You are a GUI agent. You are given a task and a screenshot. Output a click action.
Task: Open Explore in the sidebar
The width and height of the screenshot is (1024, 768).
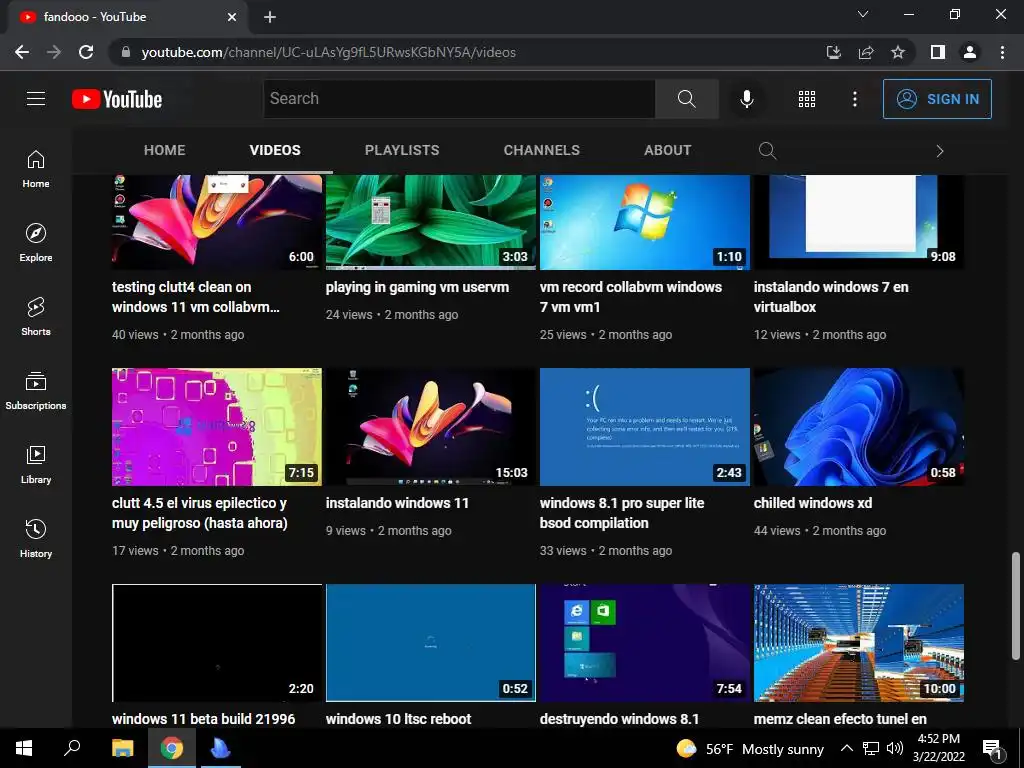click(36, 242)
